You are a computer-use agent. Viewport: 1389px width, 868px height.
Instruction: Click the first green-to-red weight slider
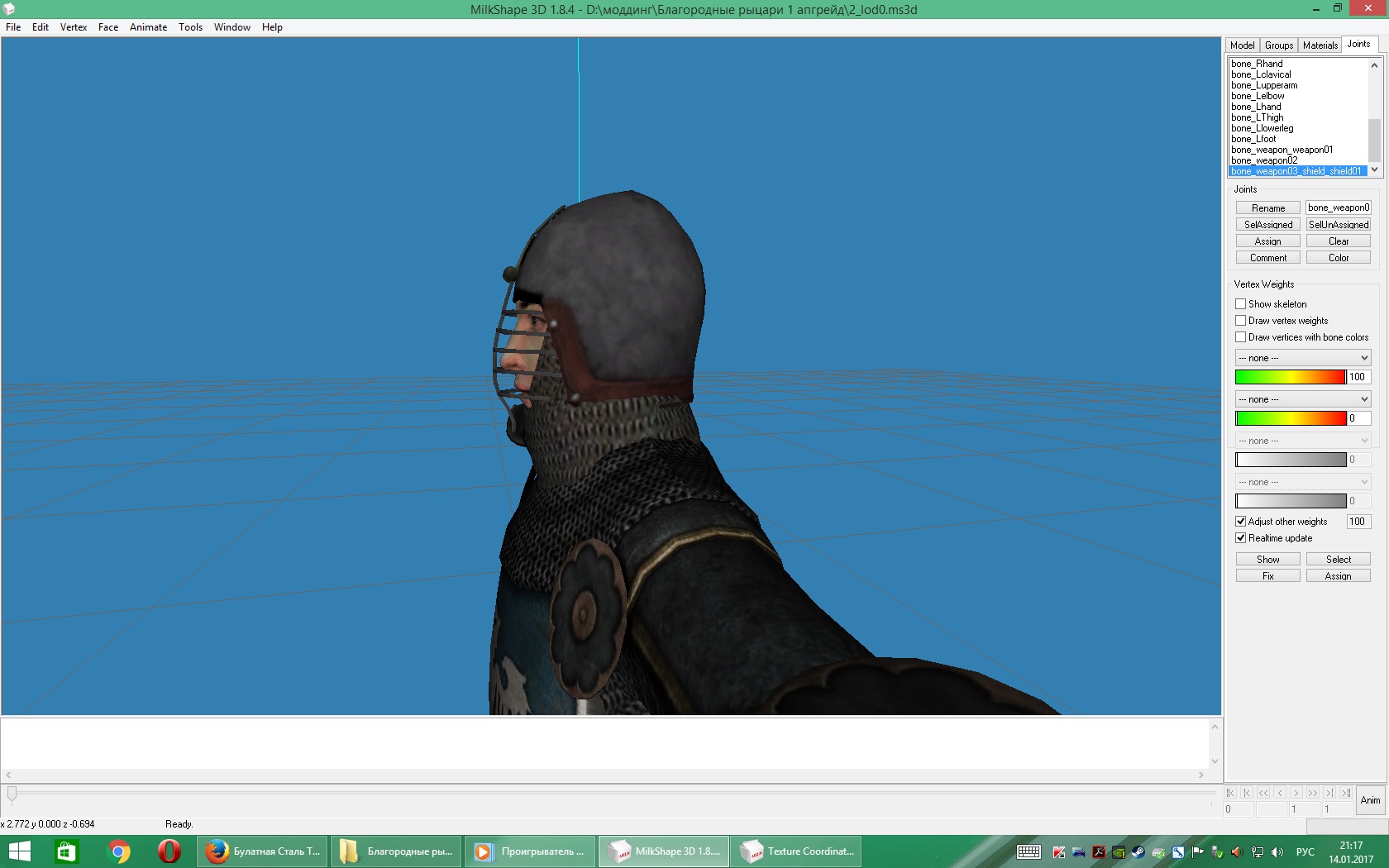(1291, 377)
